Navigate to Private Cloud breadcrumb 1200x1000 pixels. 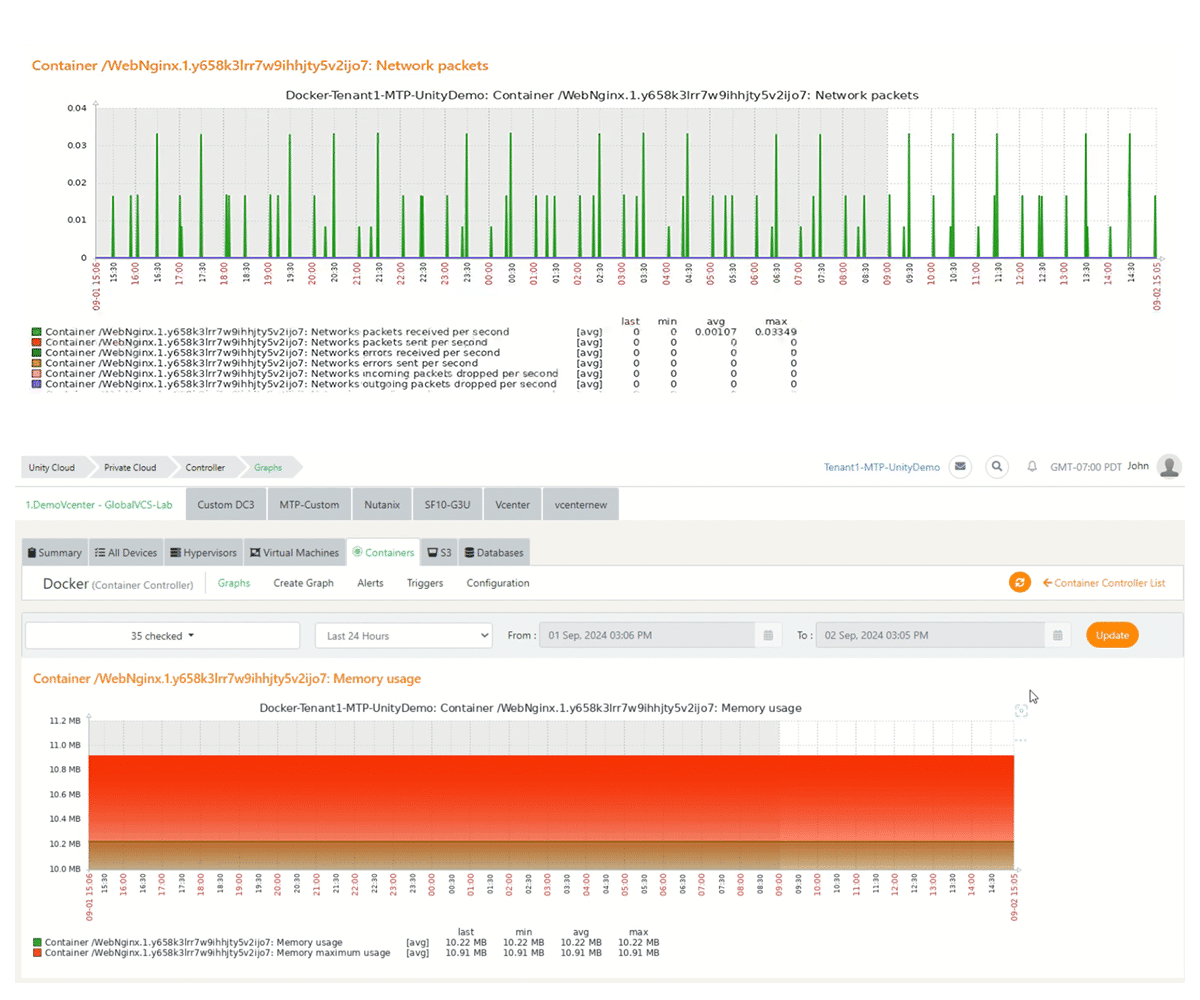[x=130, y=467]
